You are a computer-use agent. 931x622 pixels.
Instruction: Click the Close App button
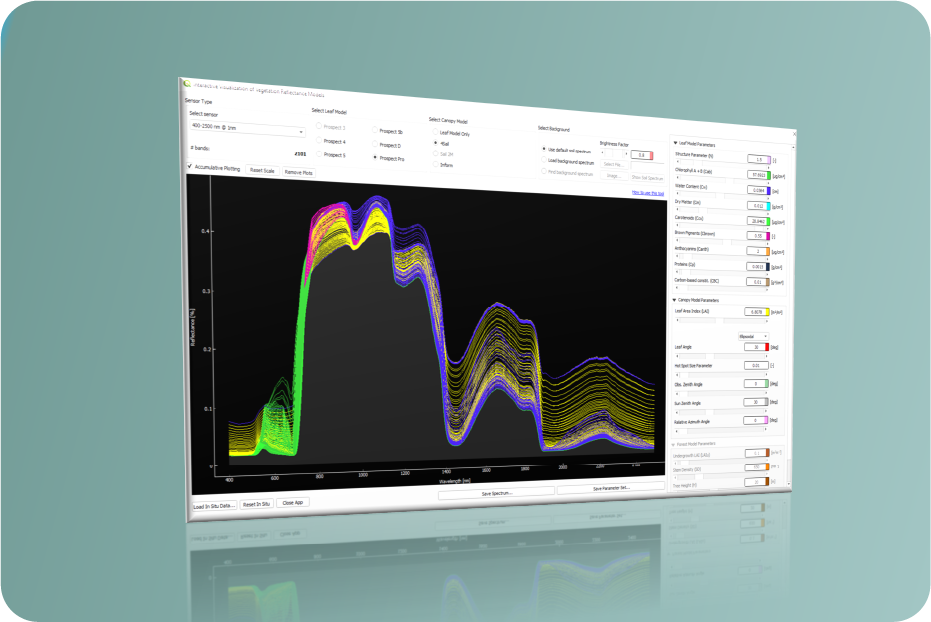[293, 502]
